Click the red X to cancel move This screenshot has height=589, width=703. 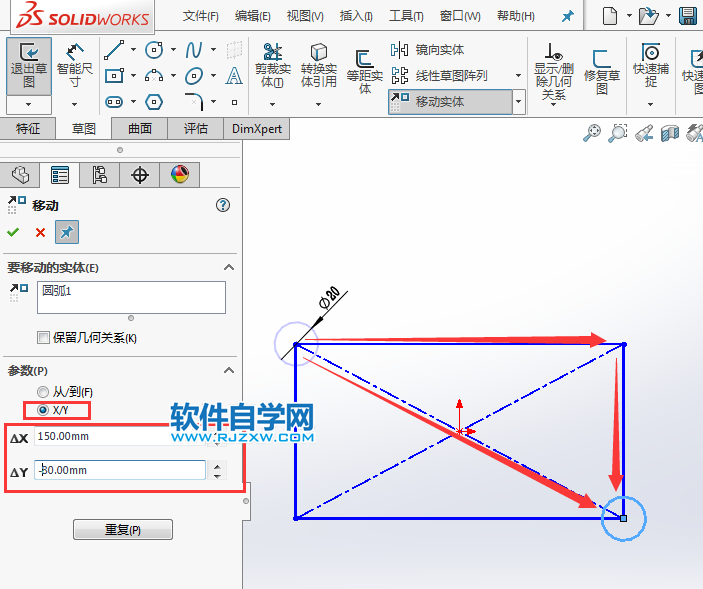coord(40,232)
